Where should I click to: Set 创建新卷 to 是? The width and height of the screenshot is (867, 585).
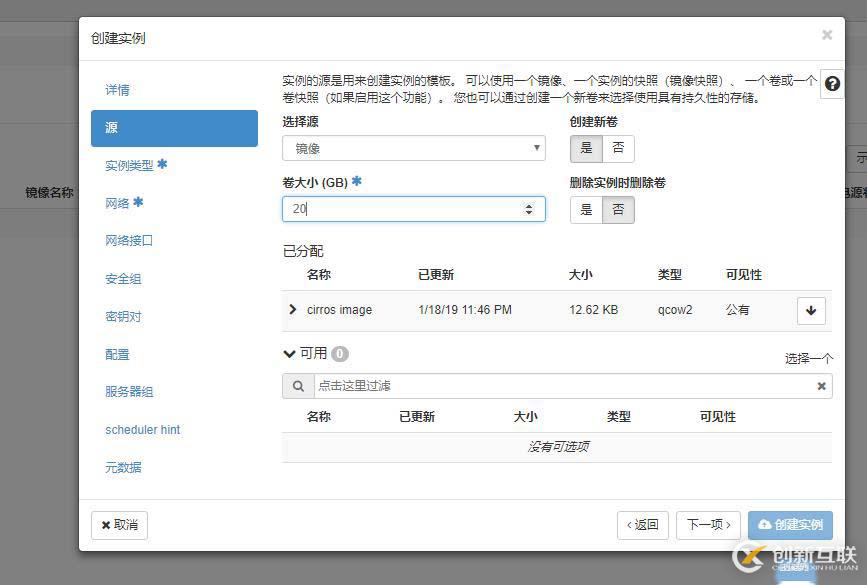pos(586,148)
